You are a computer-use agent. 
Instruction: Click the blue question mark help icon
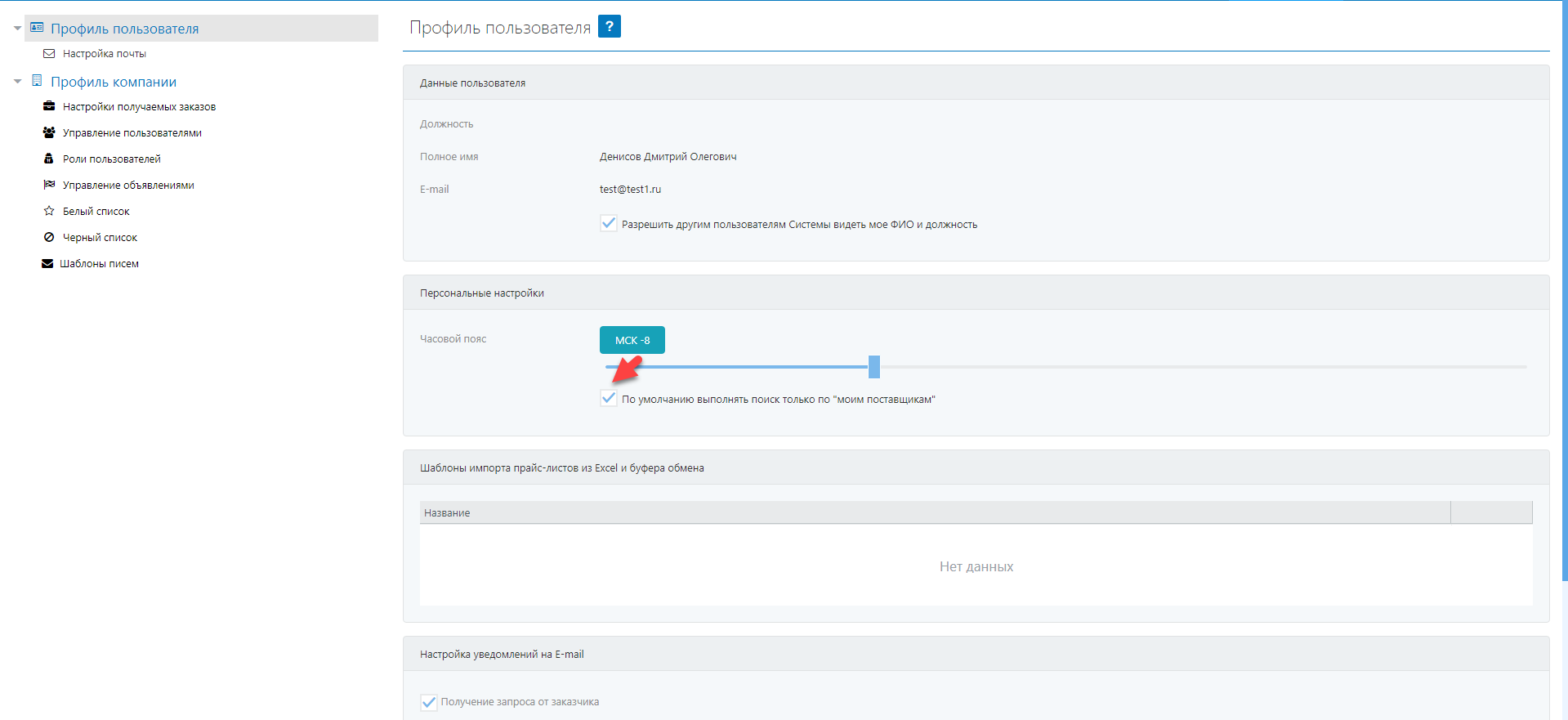tap(609, 26)
